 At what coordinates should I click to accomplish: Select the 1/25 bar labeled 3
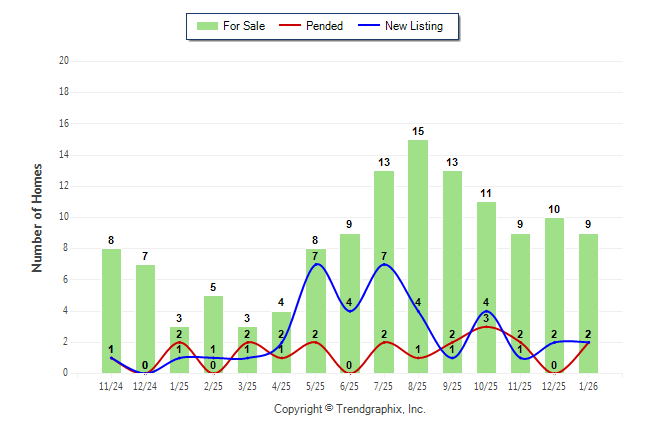point(180,349)
